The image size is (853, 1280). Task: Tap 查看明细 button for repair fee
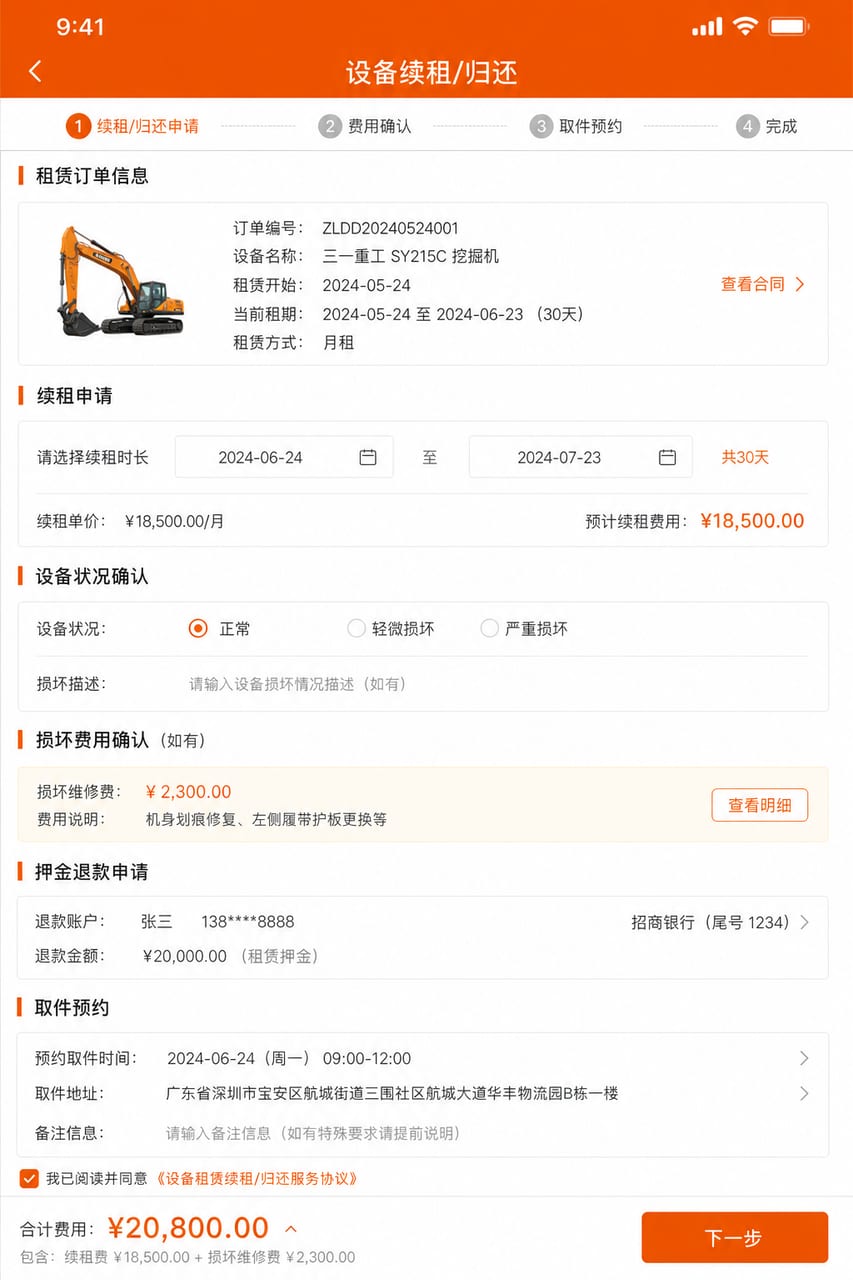coord(760,805)
